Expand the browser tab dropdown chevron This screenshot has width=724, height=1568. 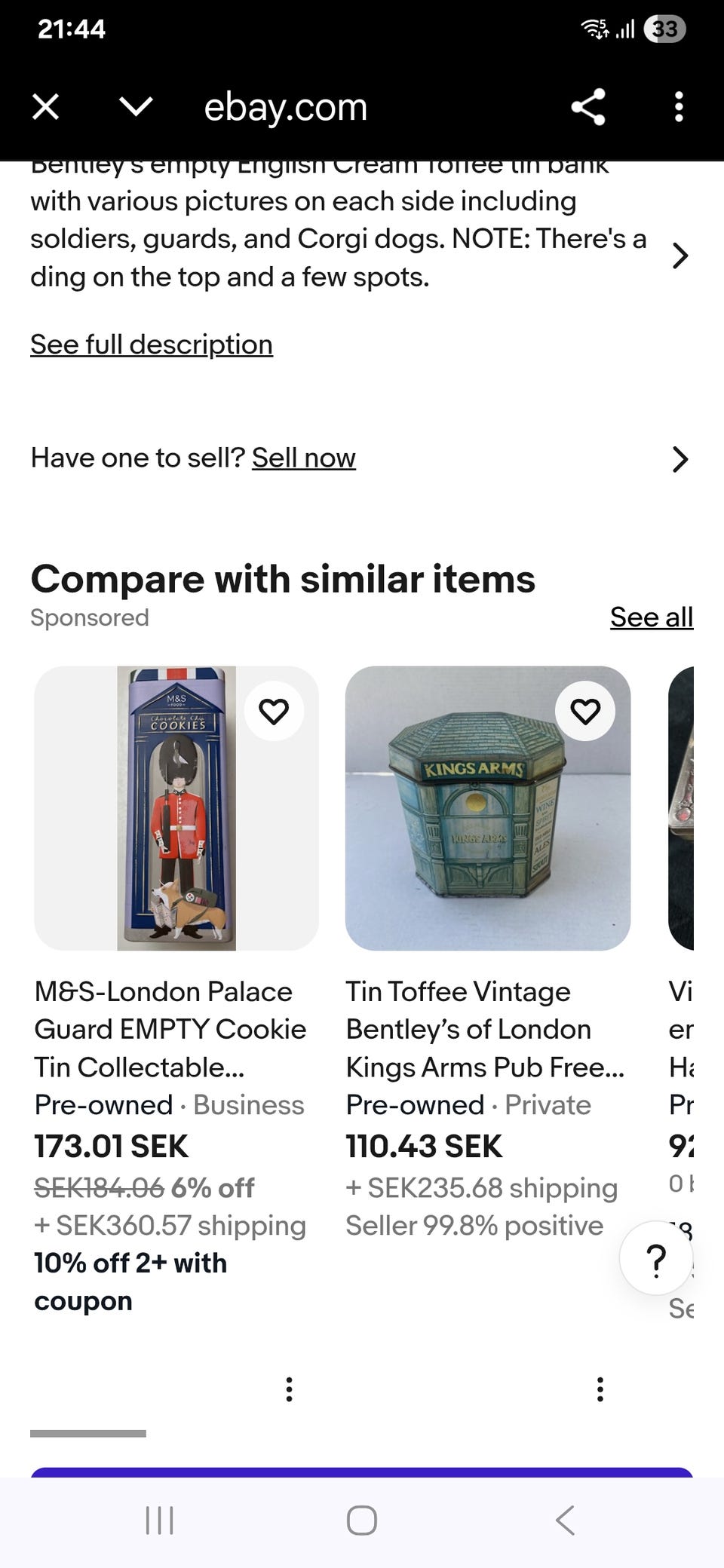click(x=136, y=107)
